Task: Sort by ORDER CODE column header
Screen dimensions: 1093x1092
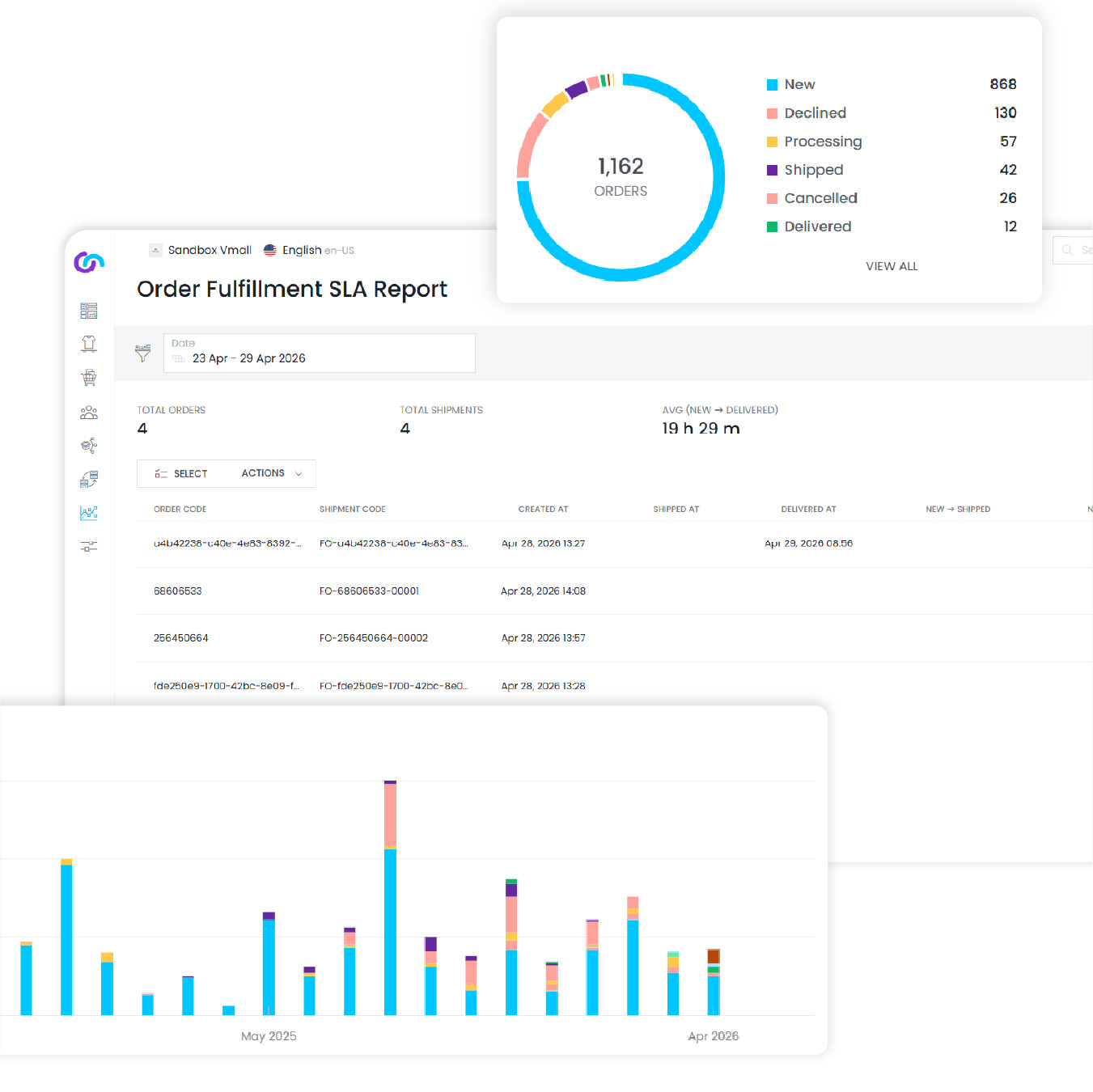Action: click(x=180, y=509)
